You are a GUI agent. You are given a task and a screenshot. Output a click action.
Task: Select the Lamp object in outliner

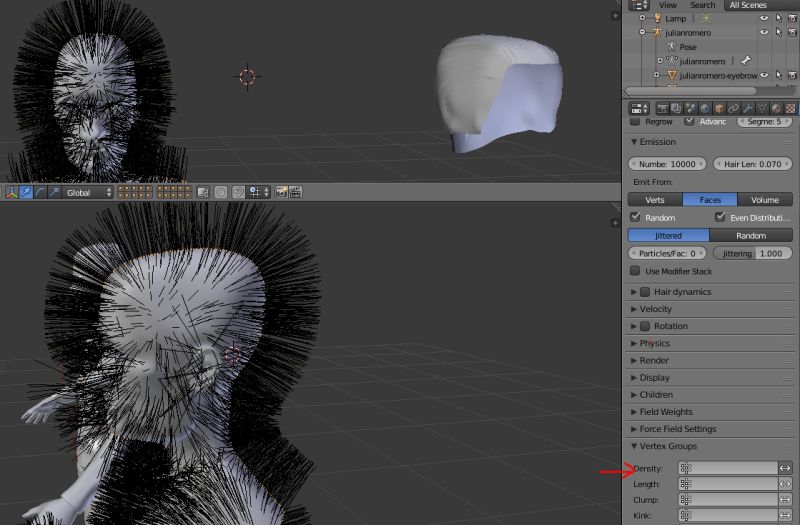coord(676,18)
